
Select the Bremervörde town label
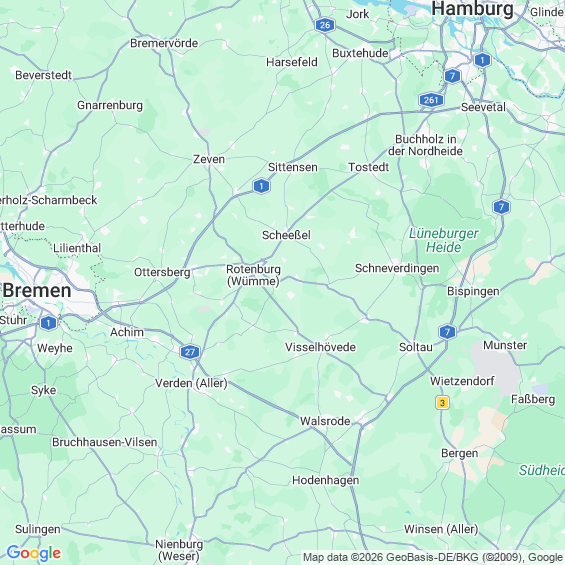point(164,43)
